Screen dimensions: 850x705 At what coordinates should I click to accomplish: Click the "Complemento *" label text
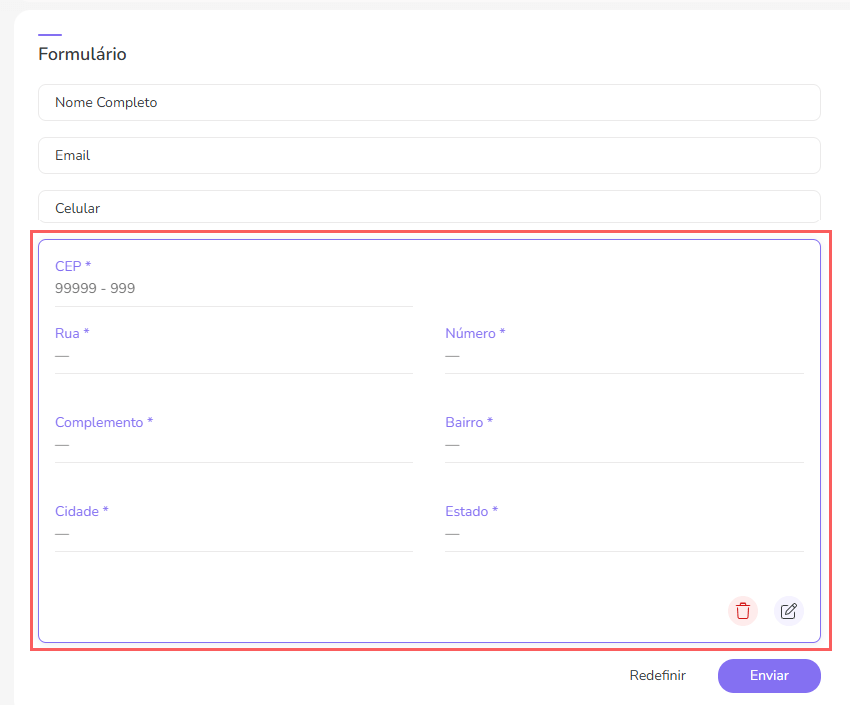[104, 422]
